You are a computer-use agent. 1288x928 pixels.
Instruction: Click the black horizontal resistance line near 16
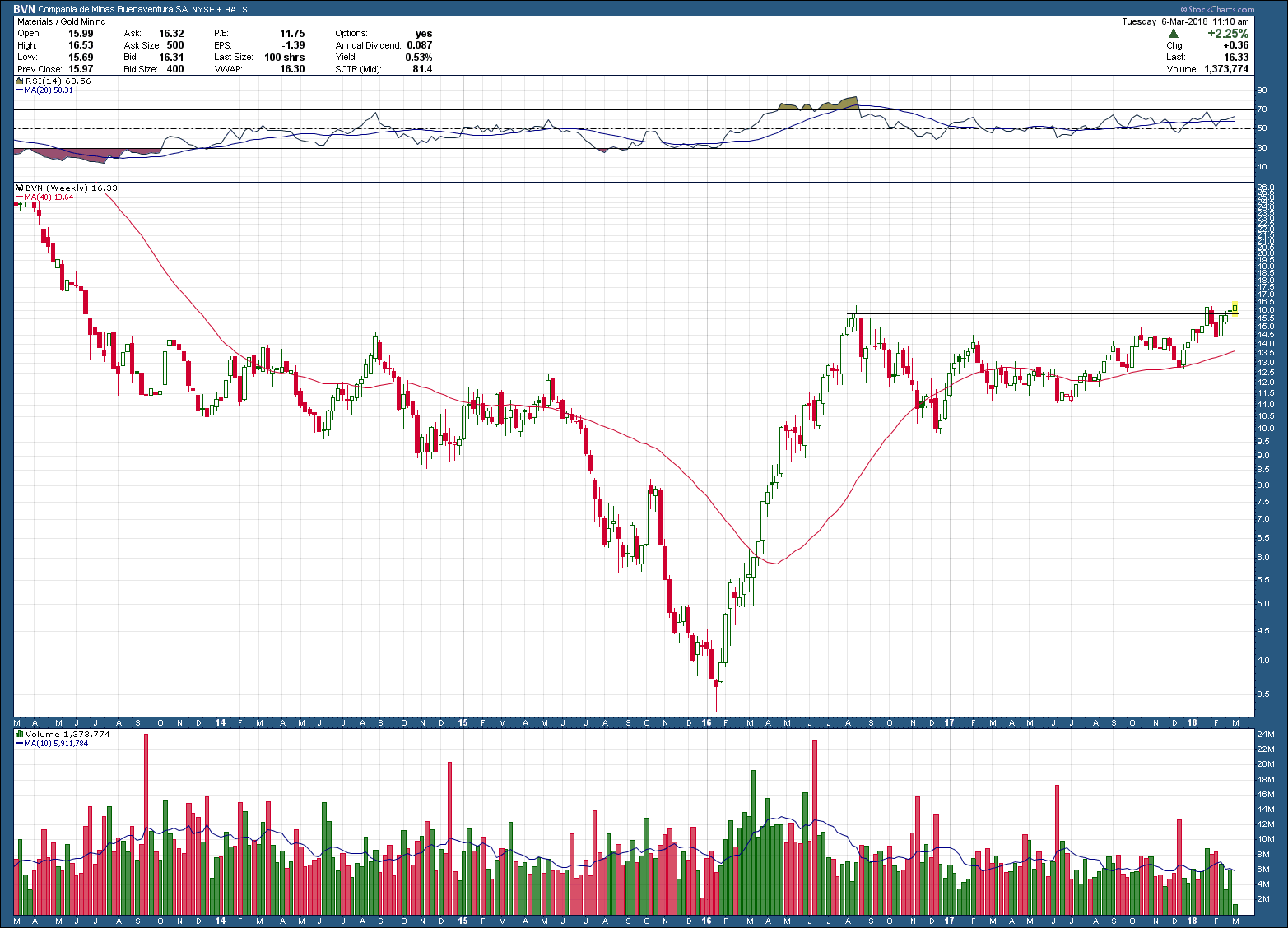pyautogui.click(x=1042, y=313)
